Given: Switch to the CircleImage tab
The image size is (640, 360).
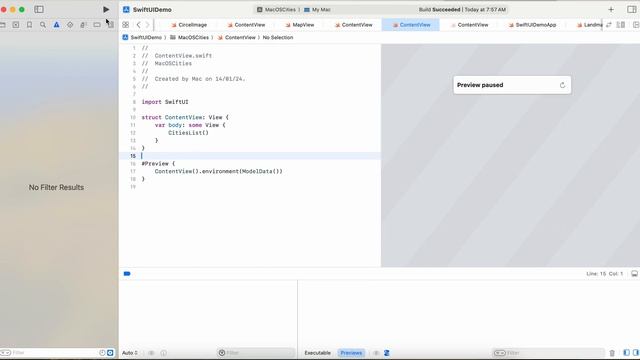Looking at the screenshot, I should (189, 25).
